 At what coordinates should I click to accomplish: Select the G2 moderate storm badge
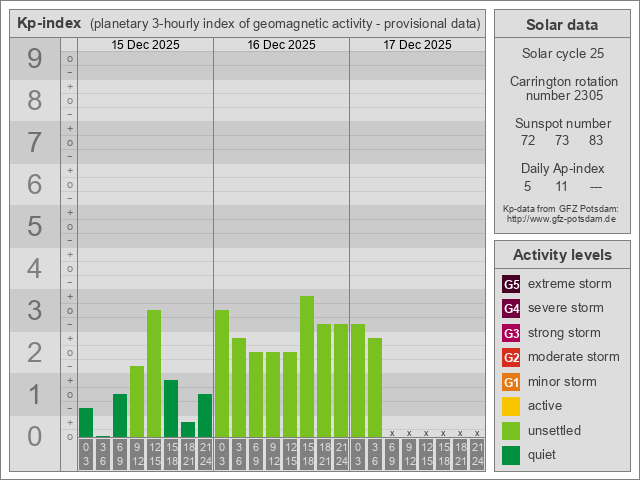tap(511, 357)
